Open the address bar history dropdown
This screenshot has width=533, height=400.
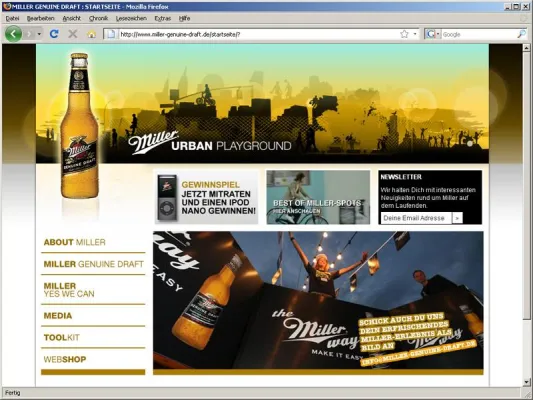coord(415,34)
